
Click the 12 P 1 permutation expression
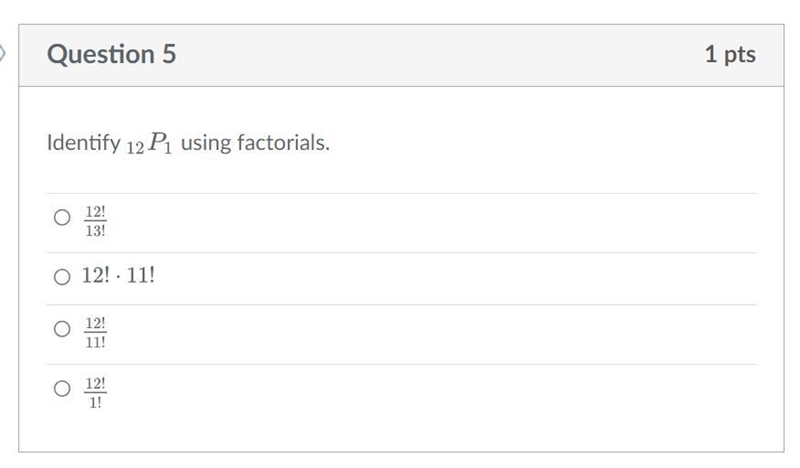coord(149,143)
